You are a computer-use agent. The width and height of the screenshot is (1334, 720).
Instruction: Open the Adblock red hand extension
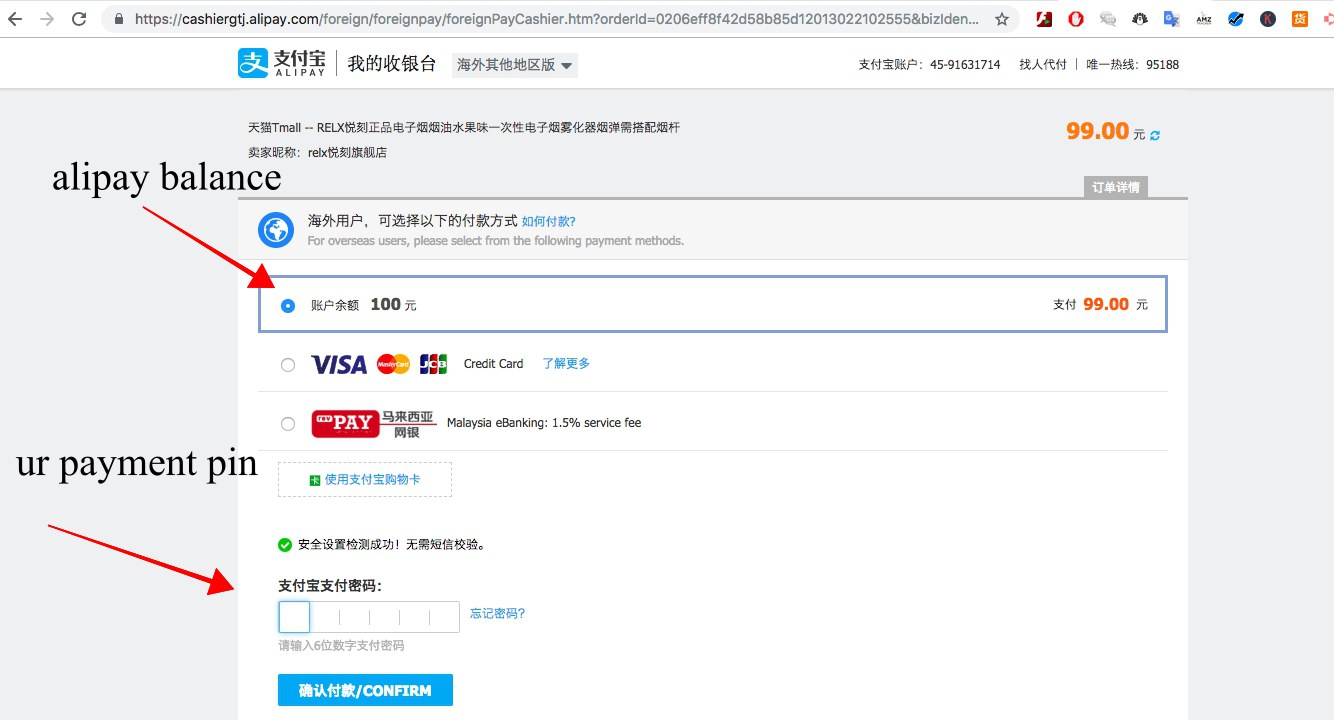click(1075, 18)
